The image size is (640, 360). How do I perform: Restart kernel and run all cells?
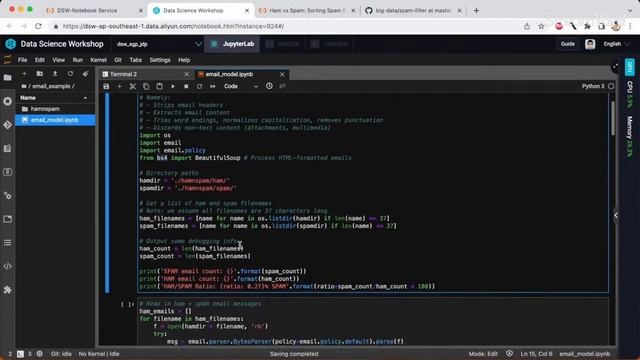click(213, 87)
